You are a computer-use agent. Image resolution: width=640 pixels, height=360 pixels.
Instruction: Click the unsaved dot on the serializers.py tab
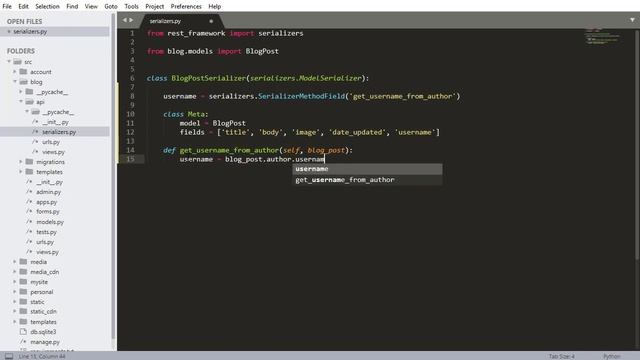pos(211,21)
